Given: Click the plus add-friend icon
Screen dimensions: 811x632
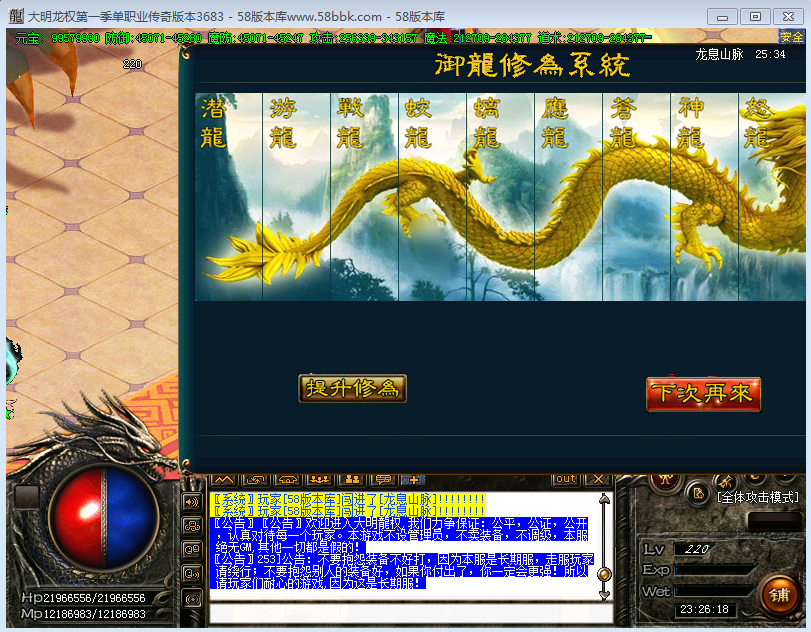Looking at the screenshot, I should point(413,480).
